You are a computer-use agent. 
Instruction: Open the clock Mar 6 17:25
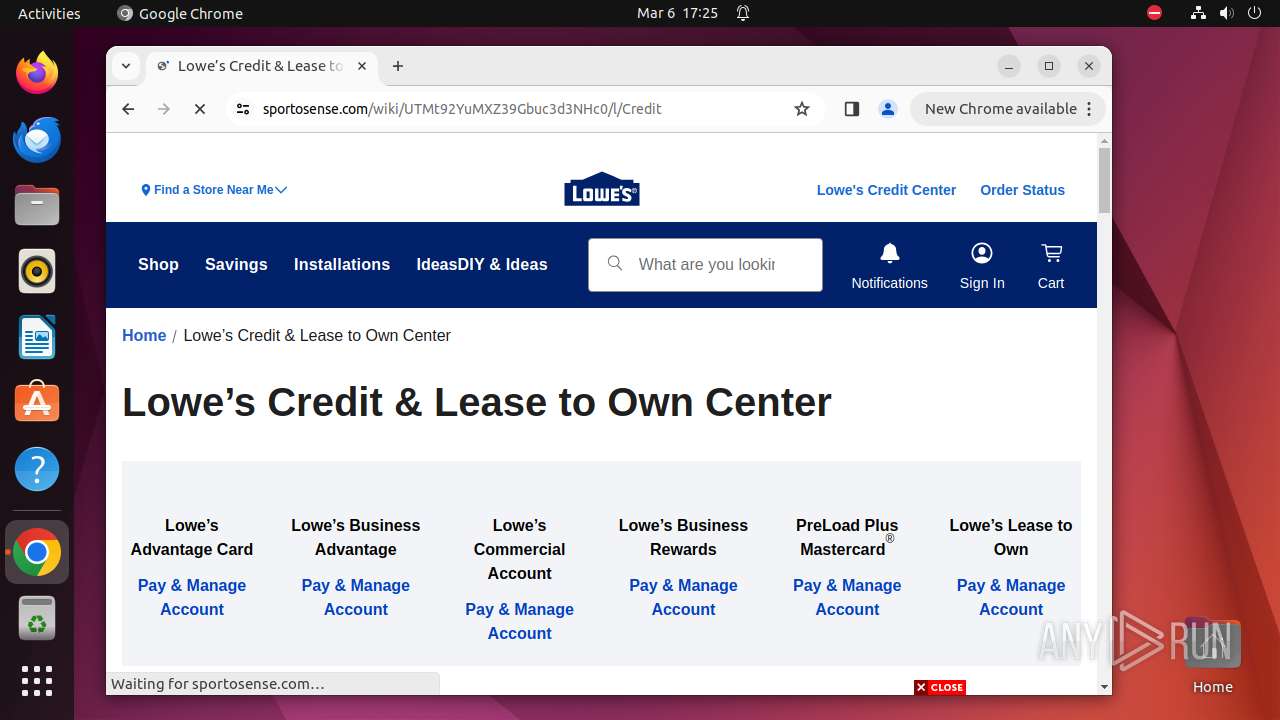(677, 13)
